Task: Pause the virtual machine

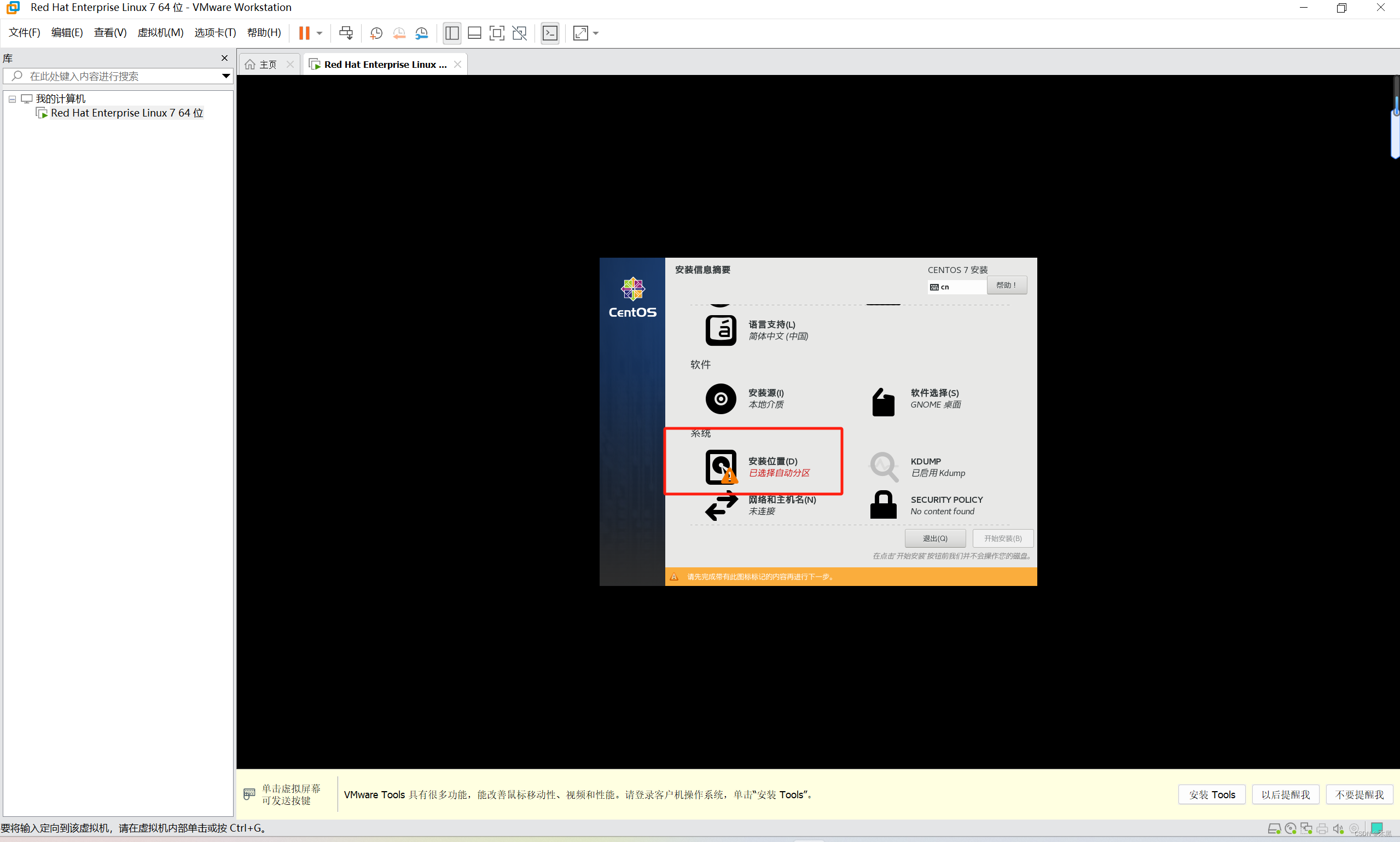Action: pos(304,33)
